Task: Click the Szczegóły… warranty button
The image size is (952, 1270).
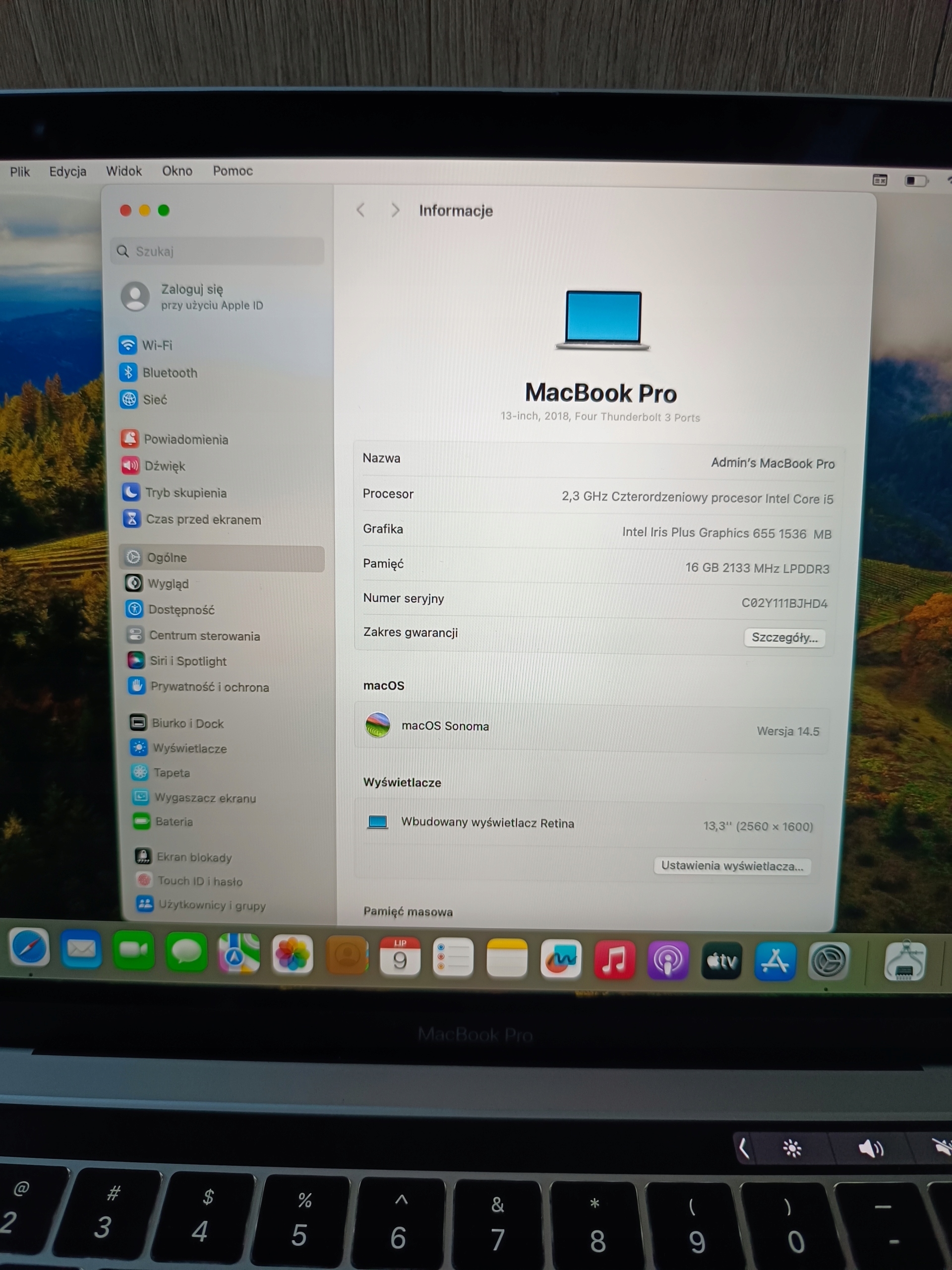Action: pos(784,637)
